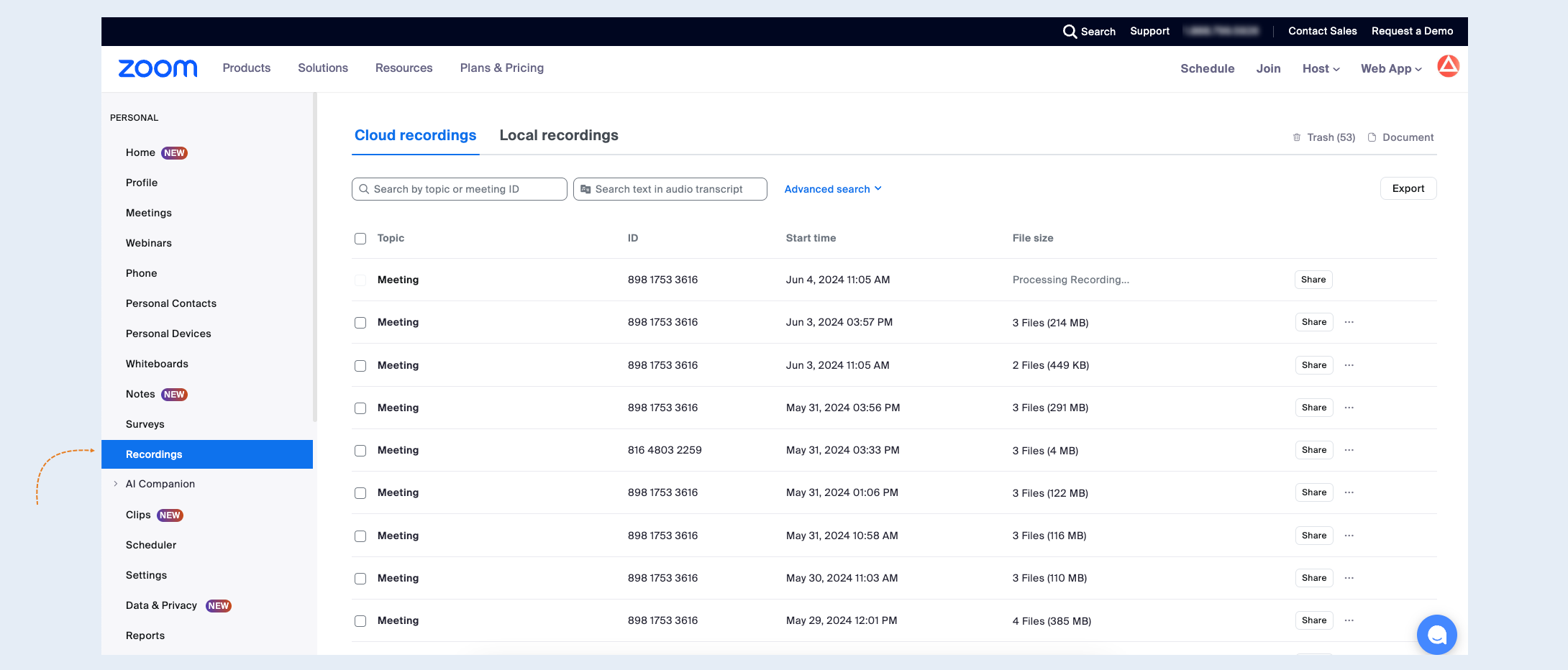Open the user profile avatar
The image size is (1568, 670).
[x=1448, y=66]
